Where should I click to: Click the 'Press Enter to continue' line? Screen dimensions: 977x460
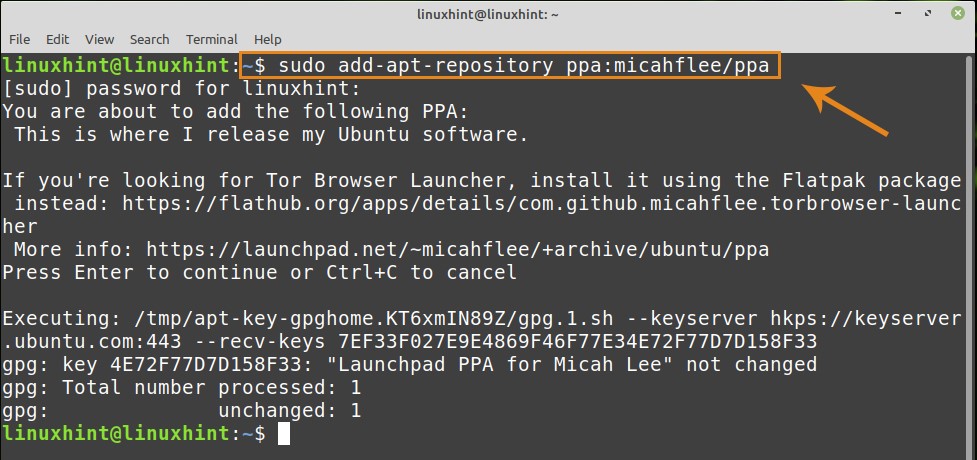pos(259,272)
